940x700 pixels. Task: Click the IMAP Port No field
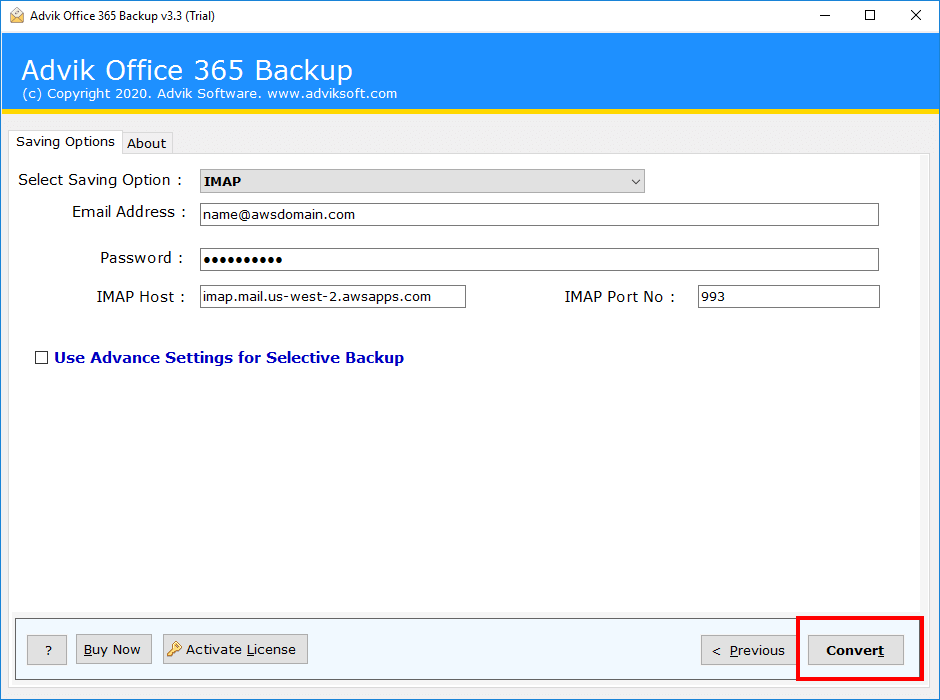tap(788, 297)
